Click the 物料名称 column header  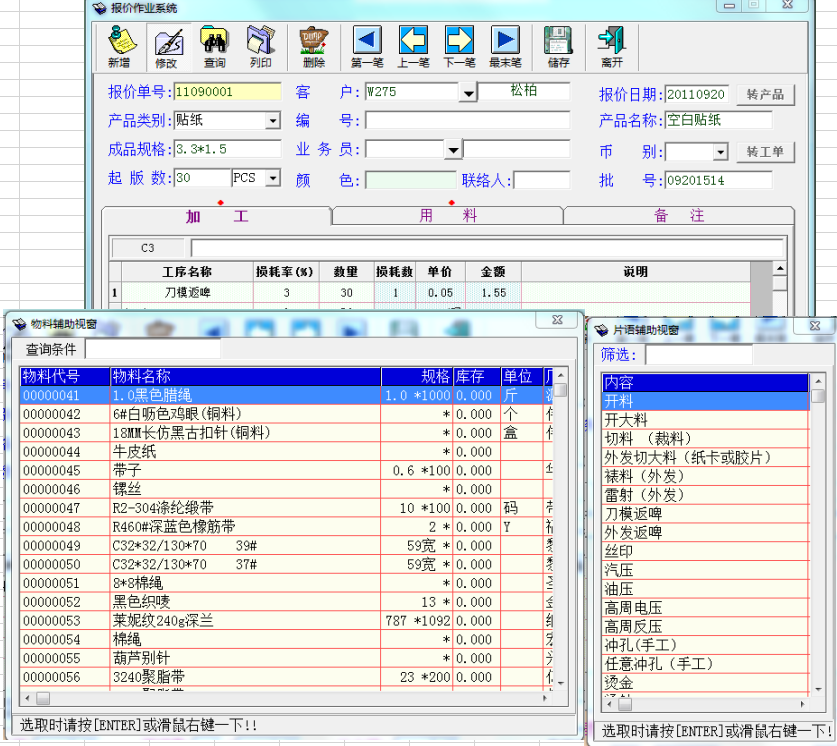coord(245,376)
